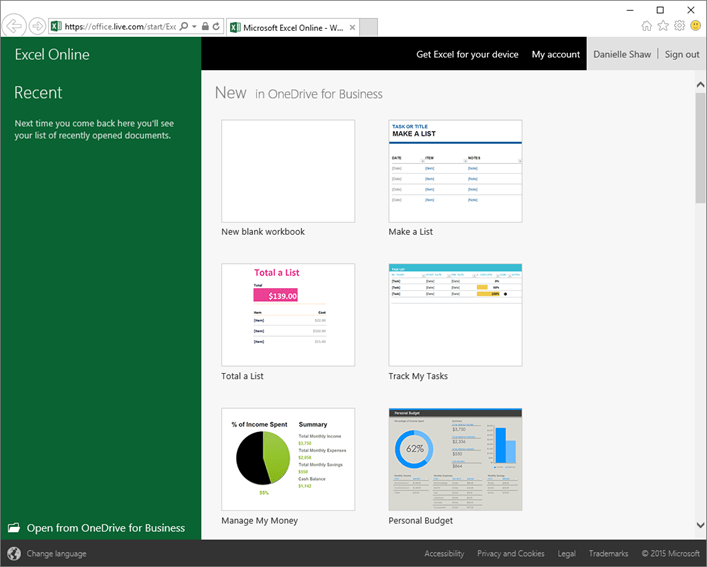This screenshot has width=707, height=567.
Task: Click Open from OneDrive for Business
Action: (x=106, y=528)
